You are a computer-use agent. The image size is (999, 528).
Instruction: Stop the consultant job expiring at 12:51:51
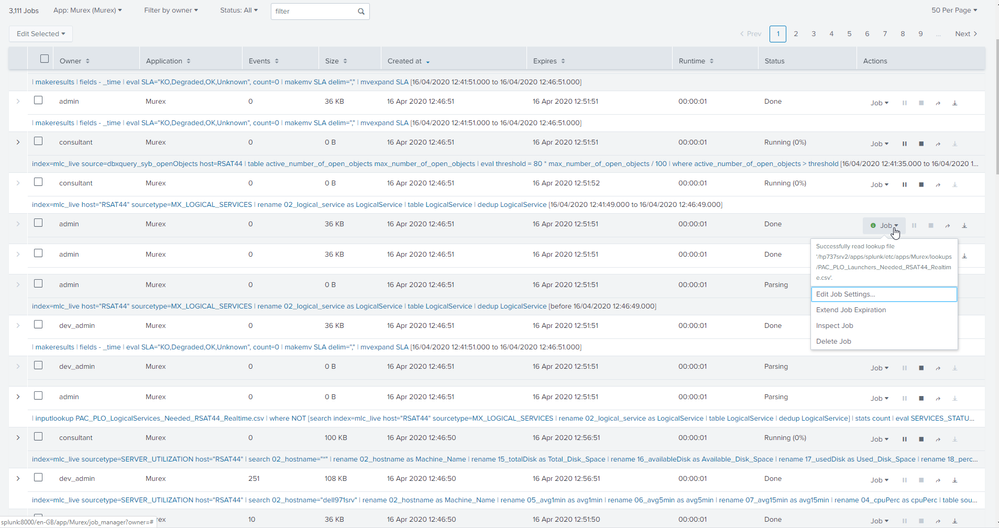click(921, 144)
